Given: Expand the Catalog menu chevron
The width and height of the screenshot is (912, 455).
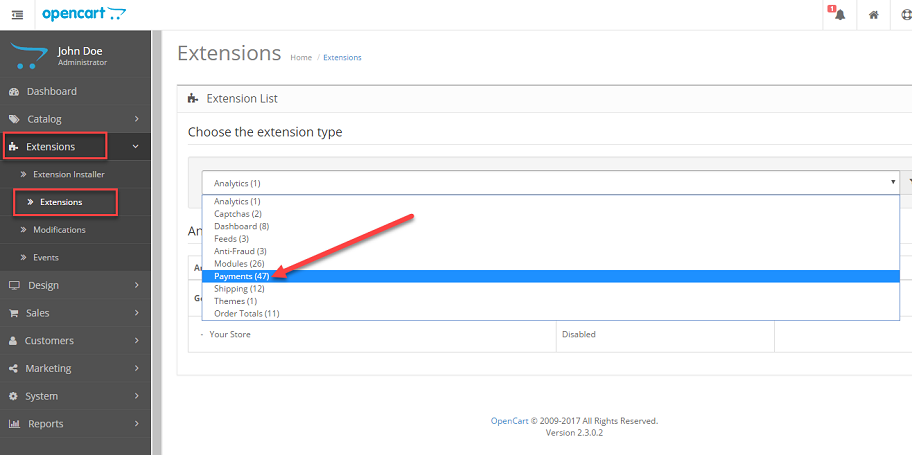Looking at the screenshot, I should 137,119.
